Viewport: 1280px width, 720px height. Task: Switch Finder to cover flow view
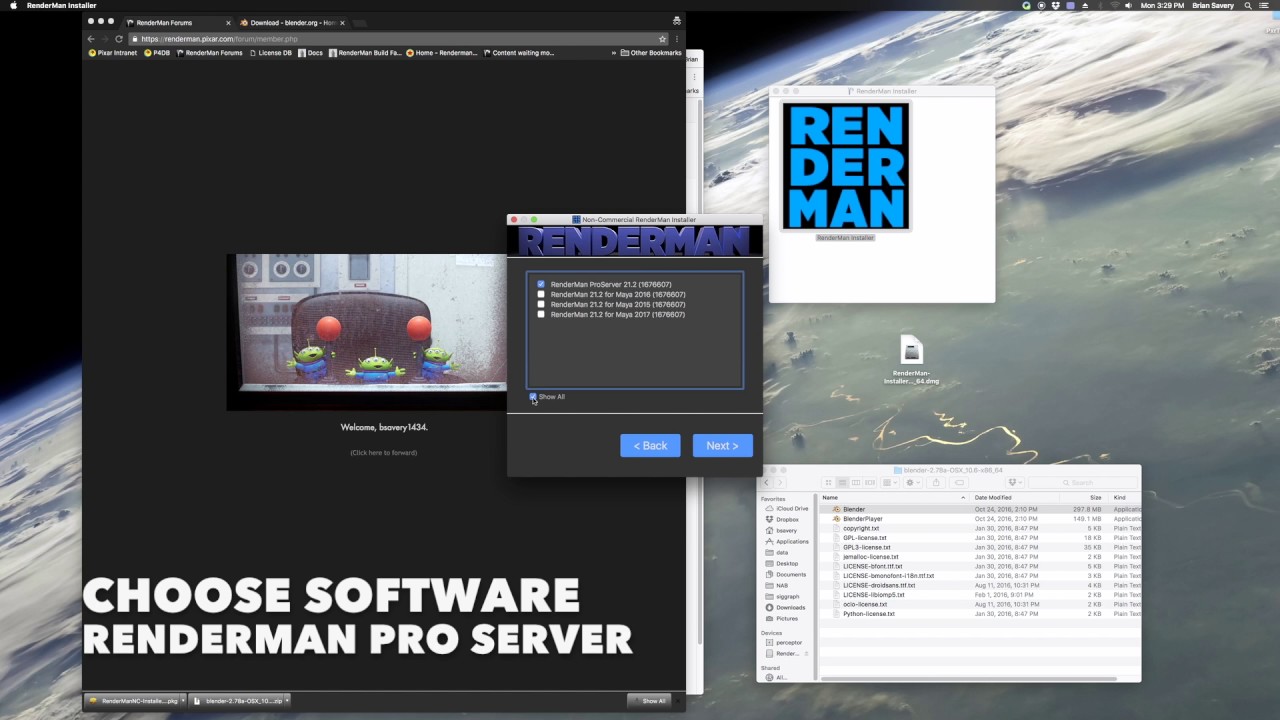pos(870,482)
